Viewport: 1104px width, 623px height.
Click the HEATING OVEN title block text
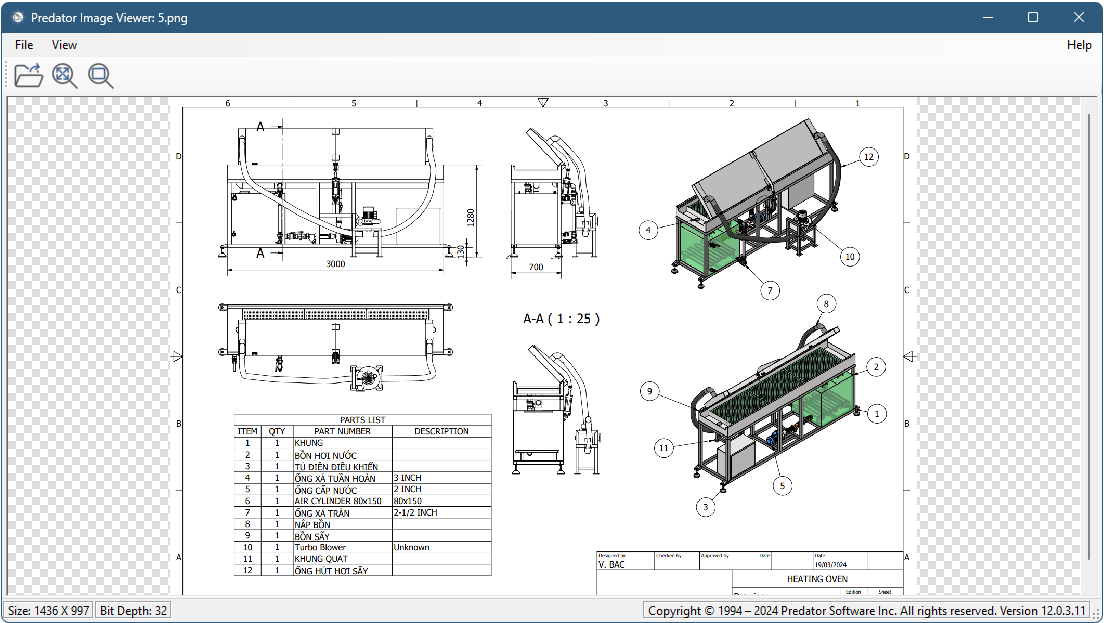click(x=818, y=578)
